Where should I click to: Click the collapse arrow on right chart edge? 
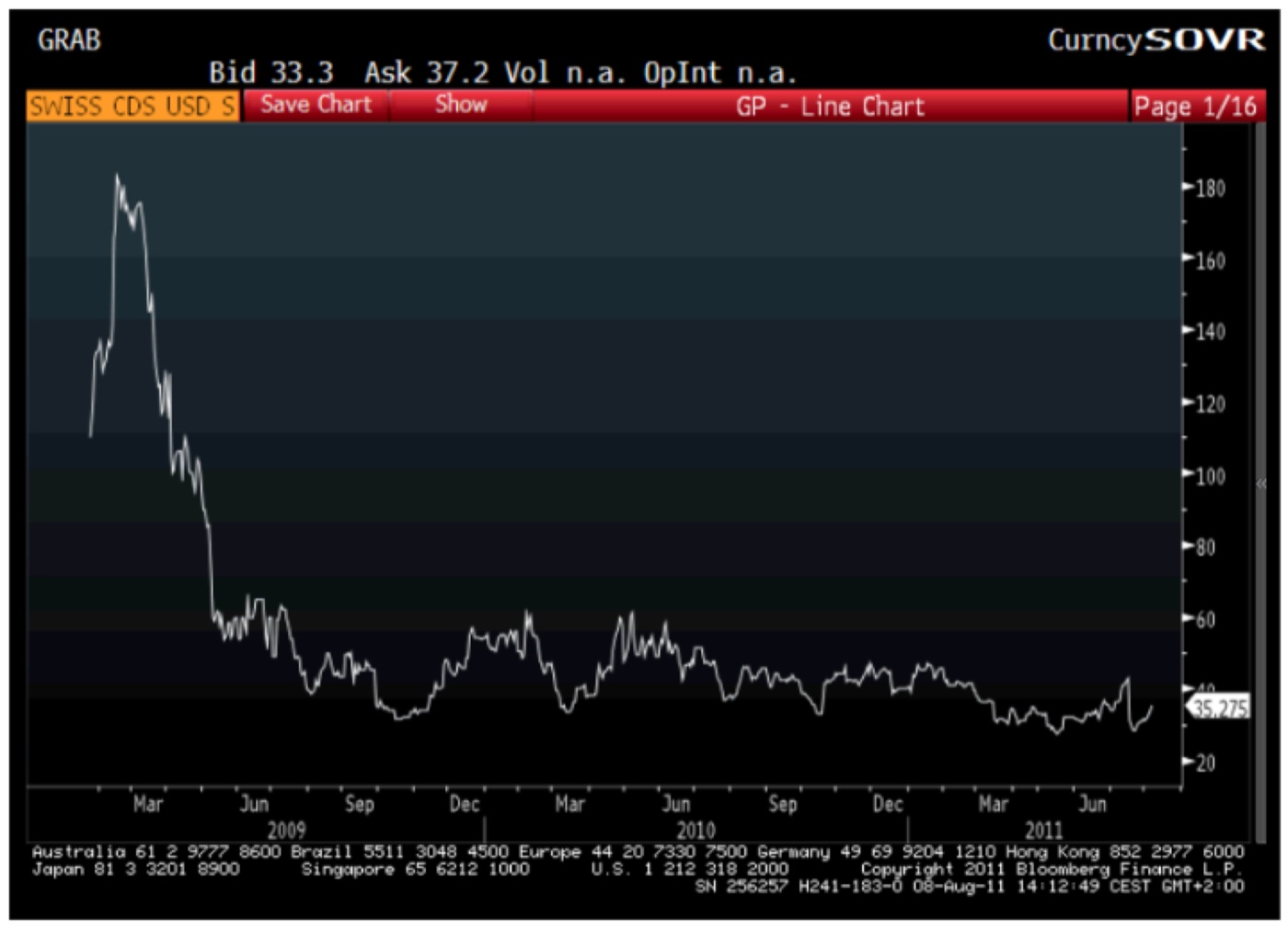(x=1261, y=482)
